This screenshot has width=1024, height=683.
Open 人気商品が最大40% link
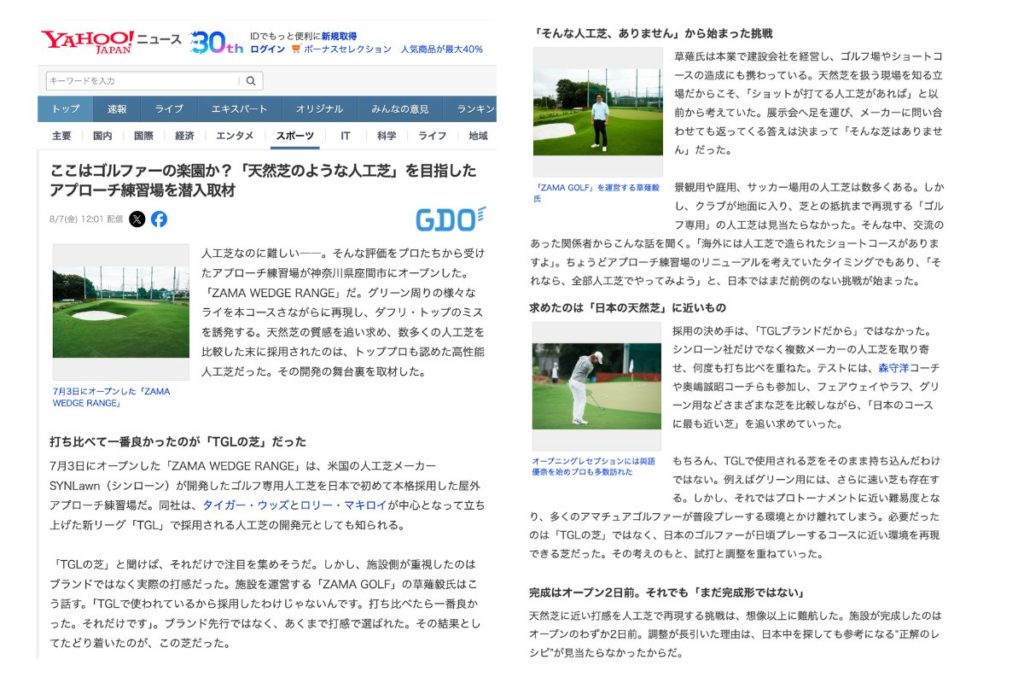tap(441, 49)
